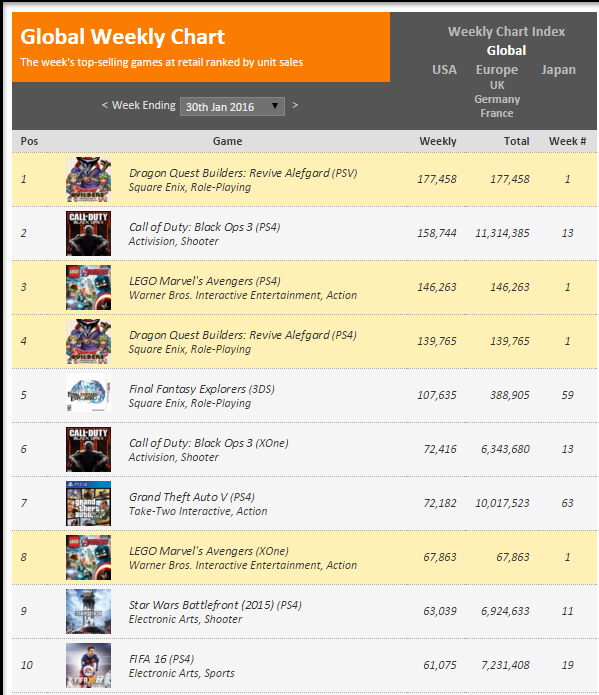
Task: Select the Germany chart link
Action: (x=497, y=99)
